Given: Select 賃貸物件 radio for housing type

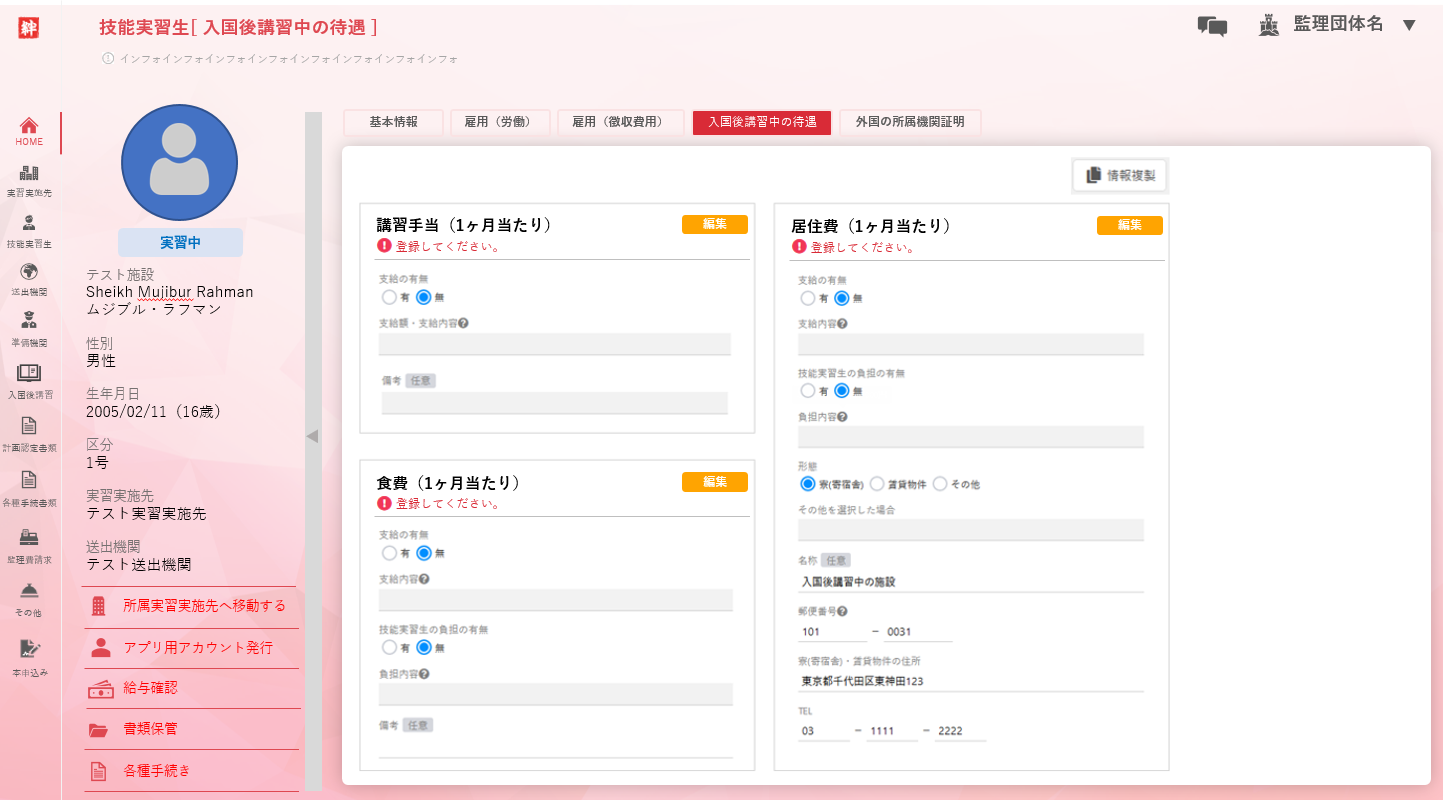Looking at the screenshot, I should click(x=877, y=484).
